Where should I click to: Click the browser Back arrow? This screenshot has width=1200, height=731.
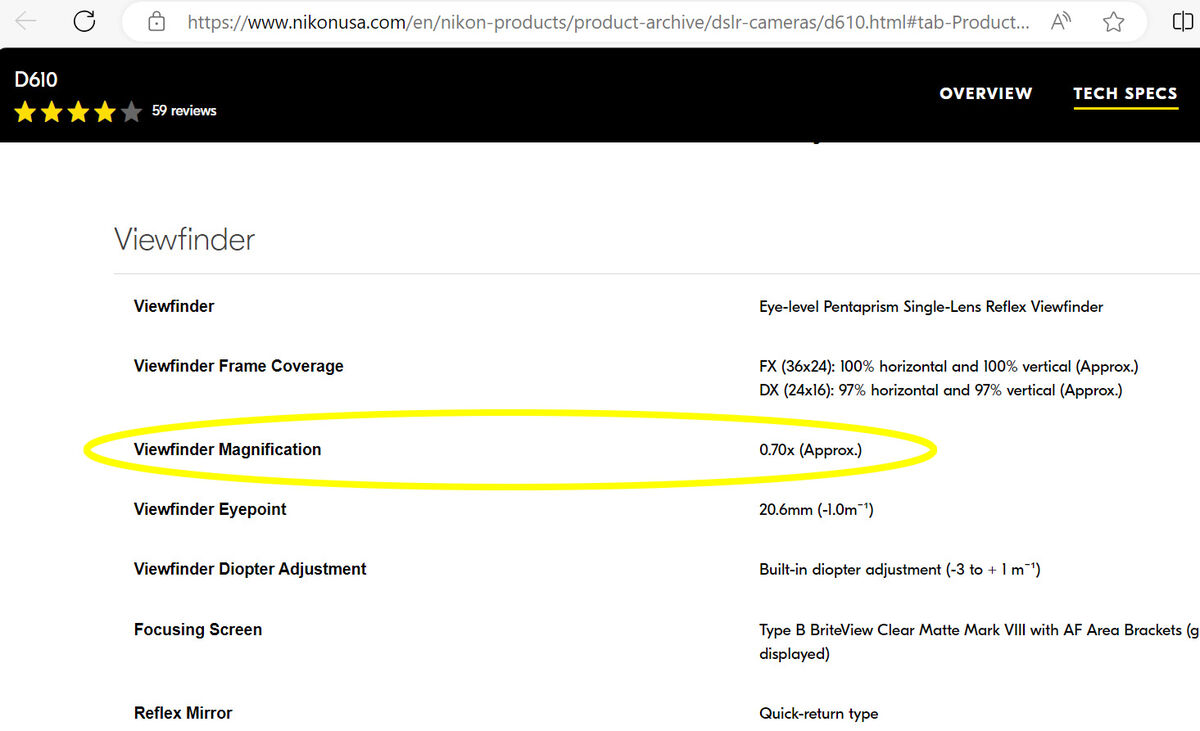pyautogui.click(x=26, y=21)
